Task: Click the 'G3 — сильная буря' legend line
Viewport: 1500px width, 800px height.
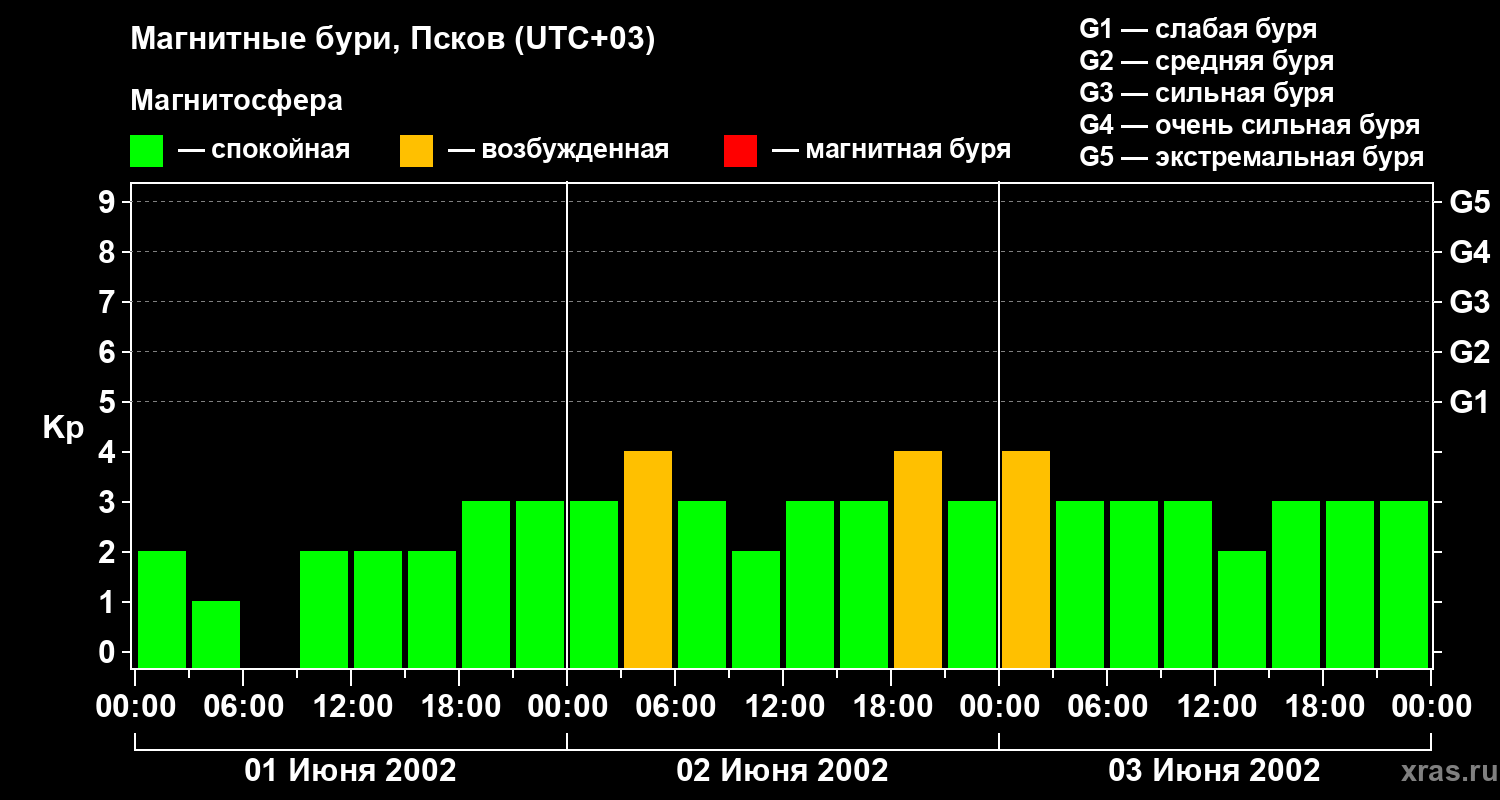Action: coord(1207,93)
